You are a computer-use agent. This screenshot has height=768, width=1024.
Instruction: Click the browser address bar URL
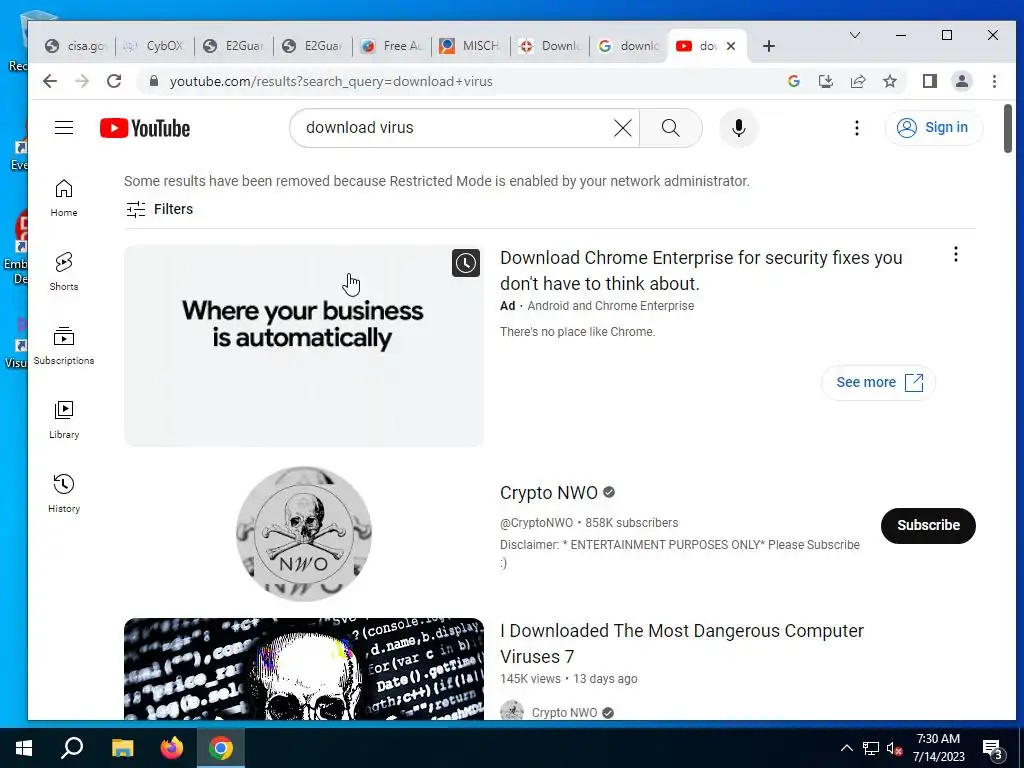[331, 82]
